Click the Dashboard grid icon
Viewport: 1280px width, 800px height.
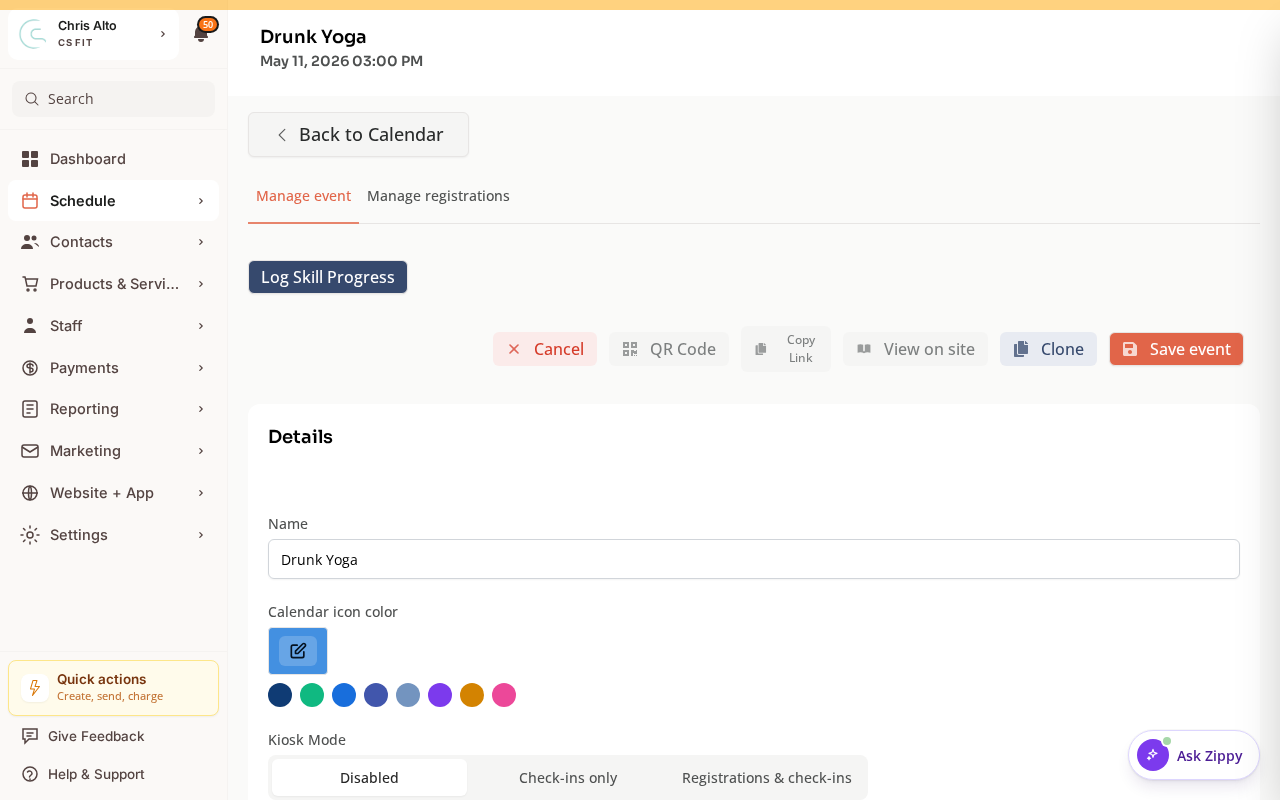pos(30,159)
